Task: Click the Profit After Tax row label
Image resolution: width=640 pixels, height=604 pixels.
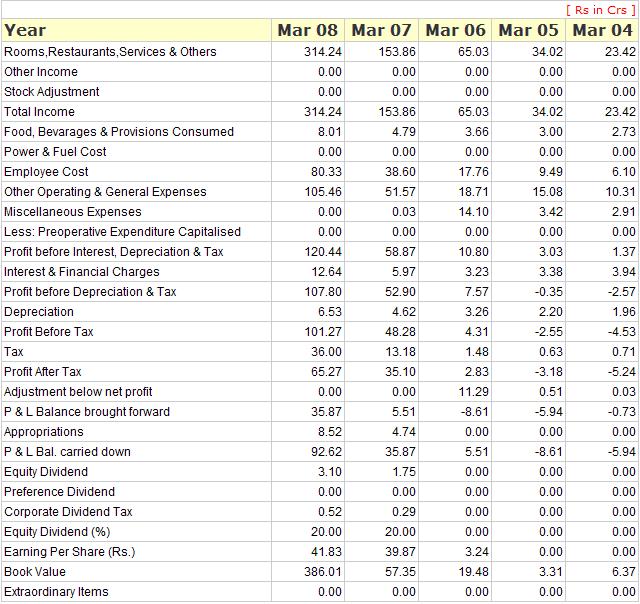Action: coord(43,372)
